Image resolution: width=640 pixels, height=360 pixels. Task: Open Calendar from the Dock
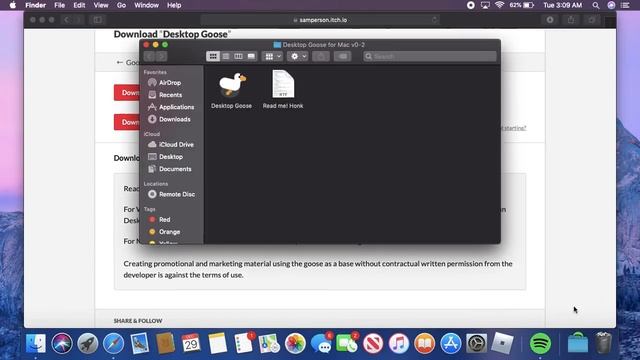click(191, 343)
